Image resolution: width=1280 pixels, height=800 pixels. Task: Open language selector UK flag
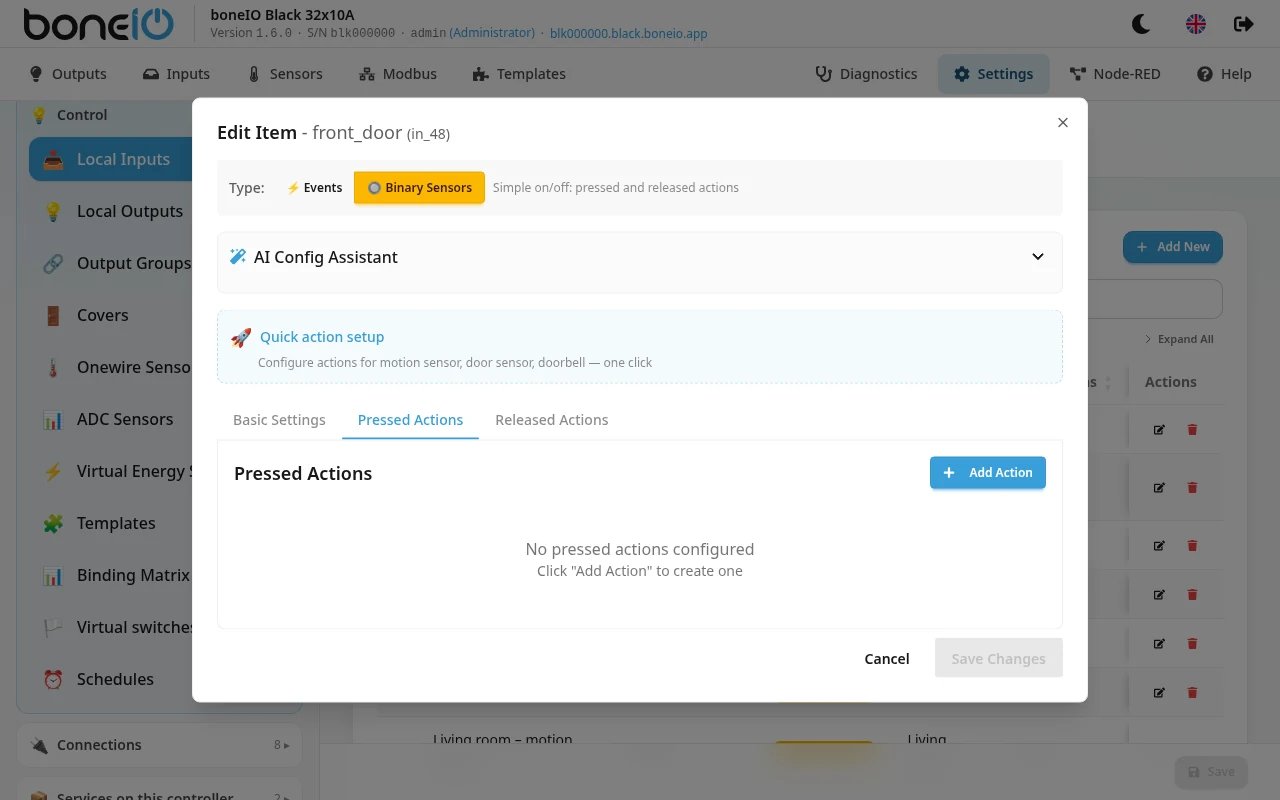(x=1196, y=23)
